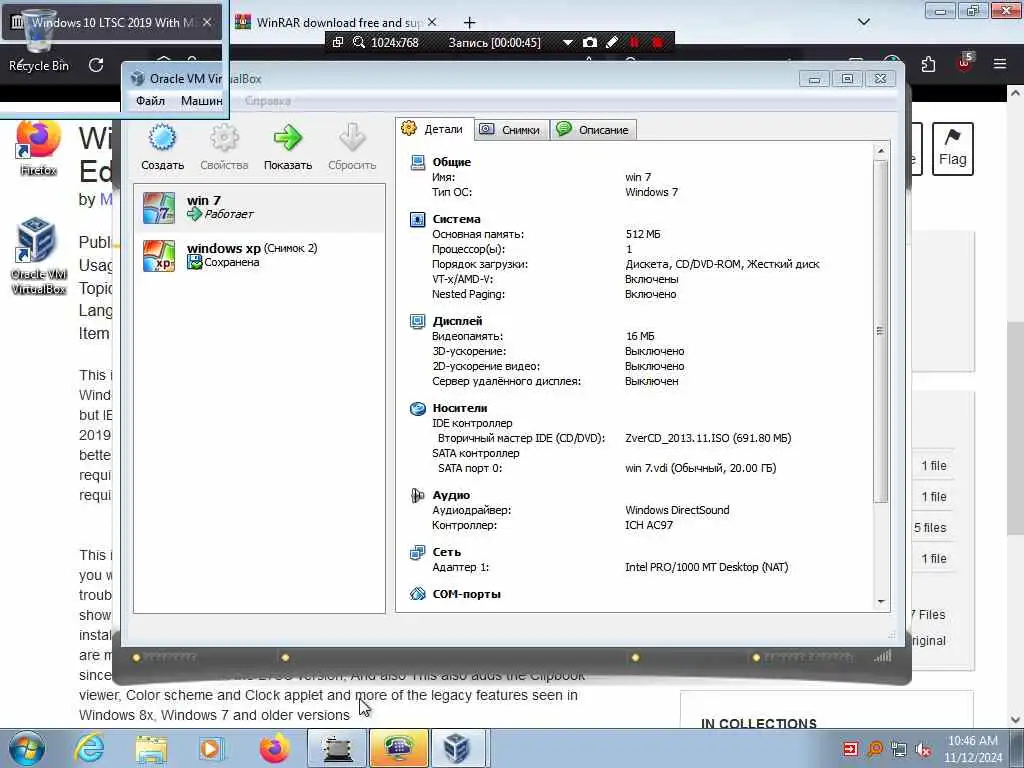Open File Explorer from the taskbar

[151, 748]
